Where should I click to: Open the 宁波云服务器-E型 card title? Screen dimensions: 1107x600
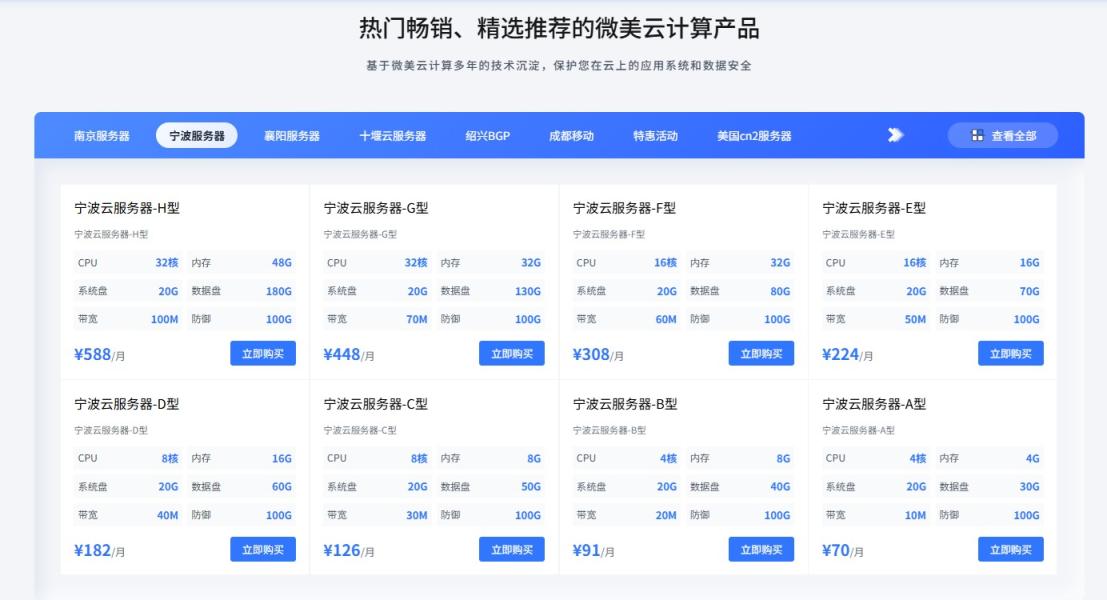[x=874, y=208]
